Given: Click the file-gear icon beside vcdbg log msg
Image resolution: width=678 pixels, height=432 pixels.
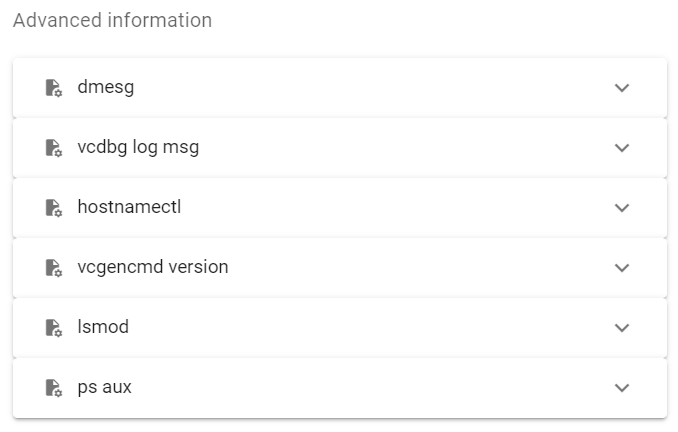Looking at the screenshot, I should click(x=54, y=148).
